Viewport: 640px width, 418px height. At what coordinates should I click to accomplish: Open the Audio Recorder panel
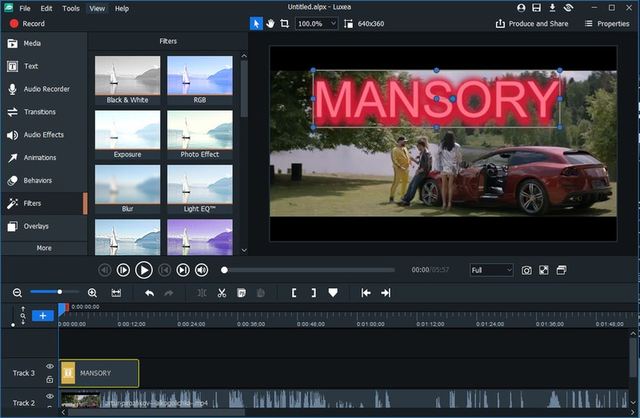(x=45, y=89)
